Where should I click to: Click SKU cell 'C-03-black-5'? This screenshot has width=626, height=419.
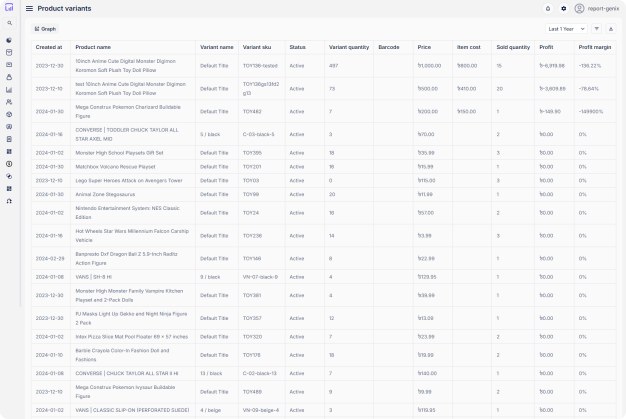tap(258, 134)
